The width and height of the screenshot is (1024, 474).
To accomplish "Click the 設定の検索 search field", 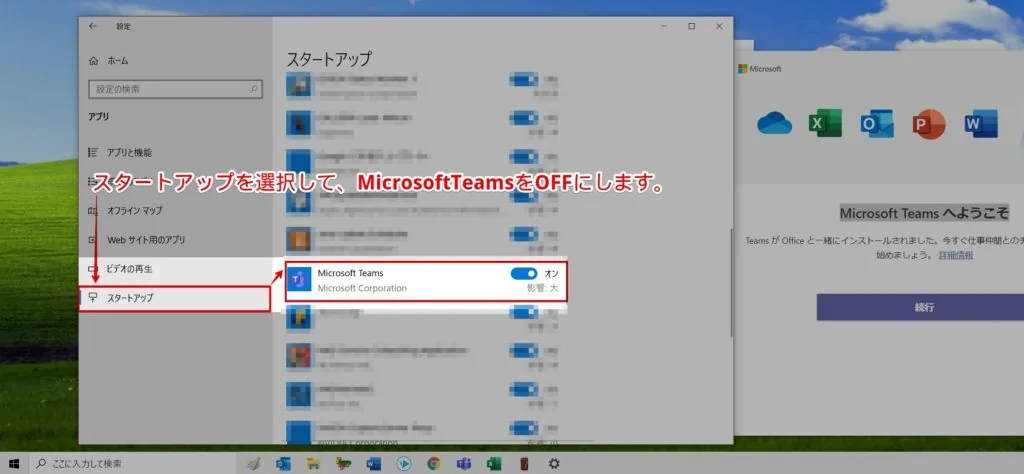I will [x=175, y=89].
